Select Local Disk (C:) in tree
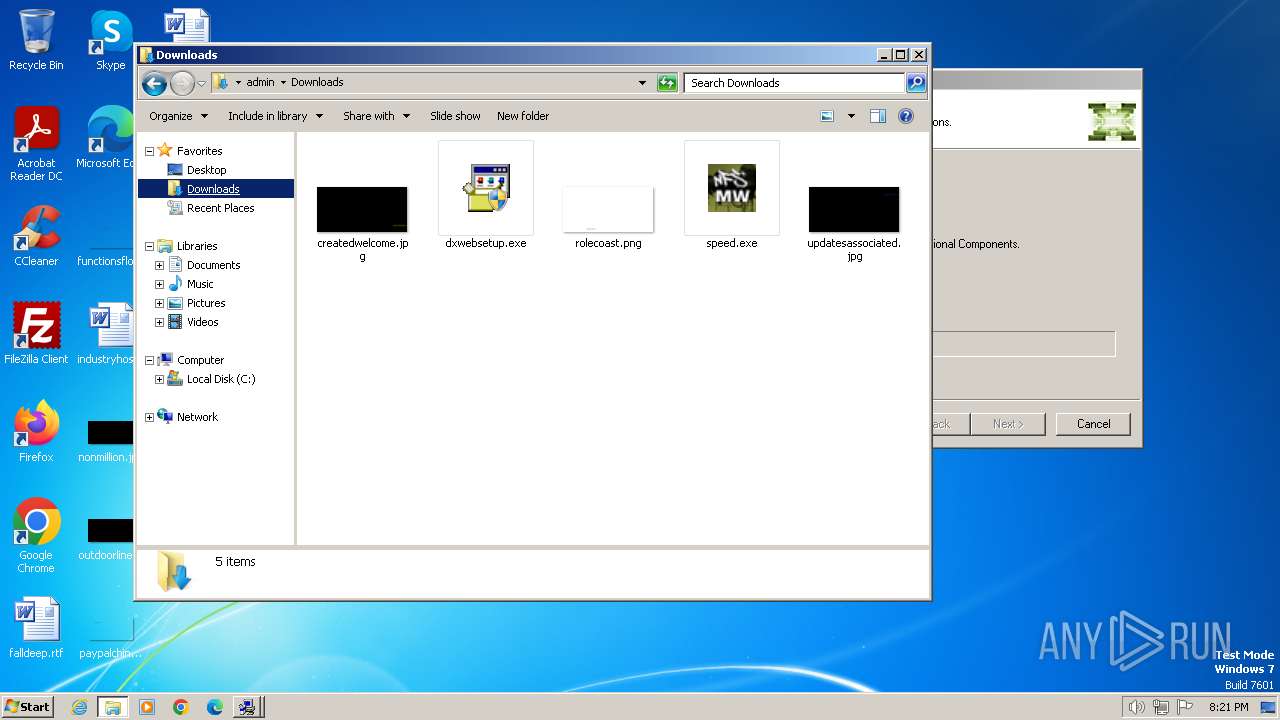This screenshot has width=1280, height=720. click(x=221, y=379)
